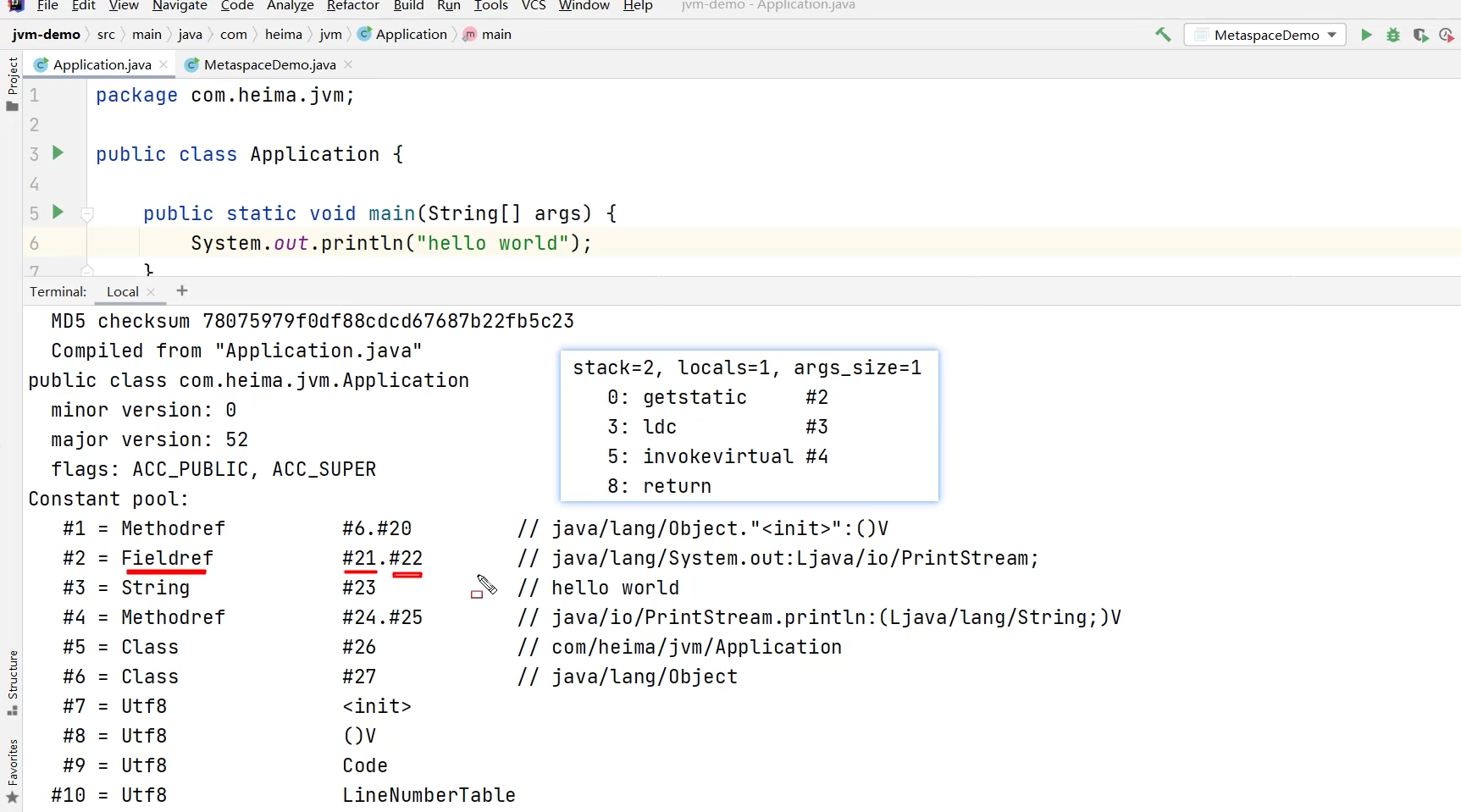Open the Code menu

coord(237,6)
